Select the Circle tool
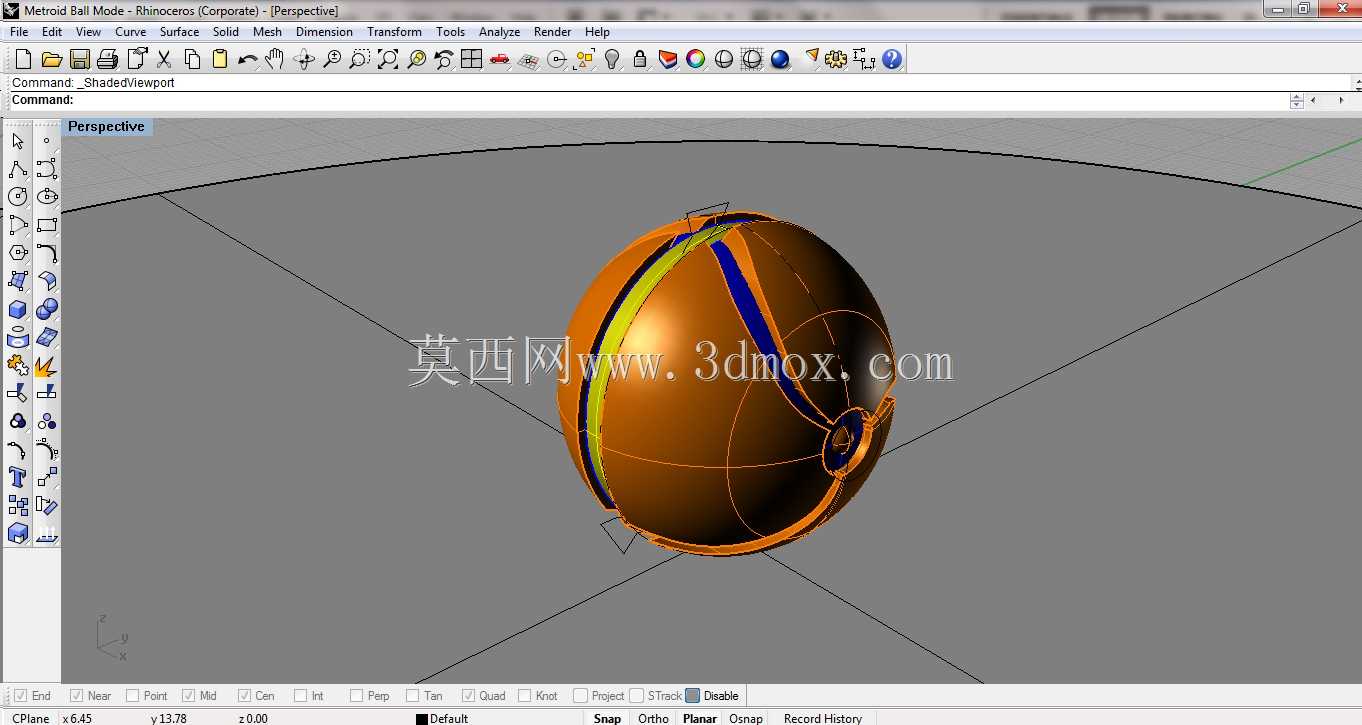 click(18, 197)
